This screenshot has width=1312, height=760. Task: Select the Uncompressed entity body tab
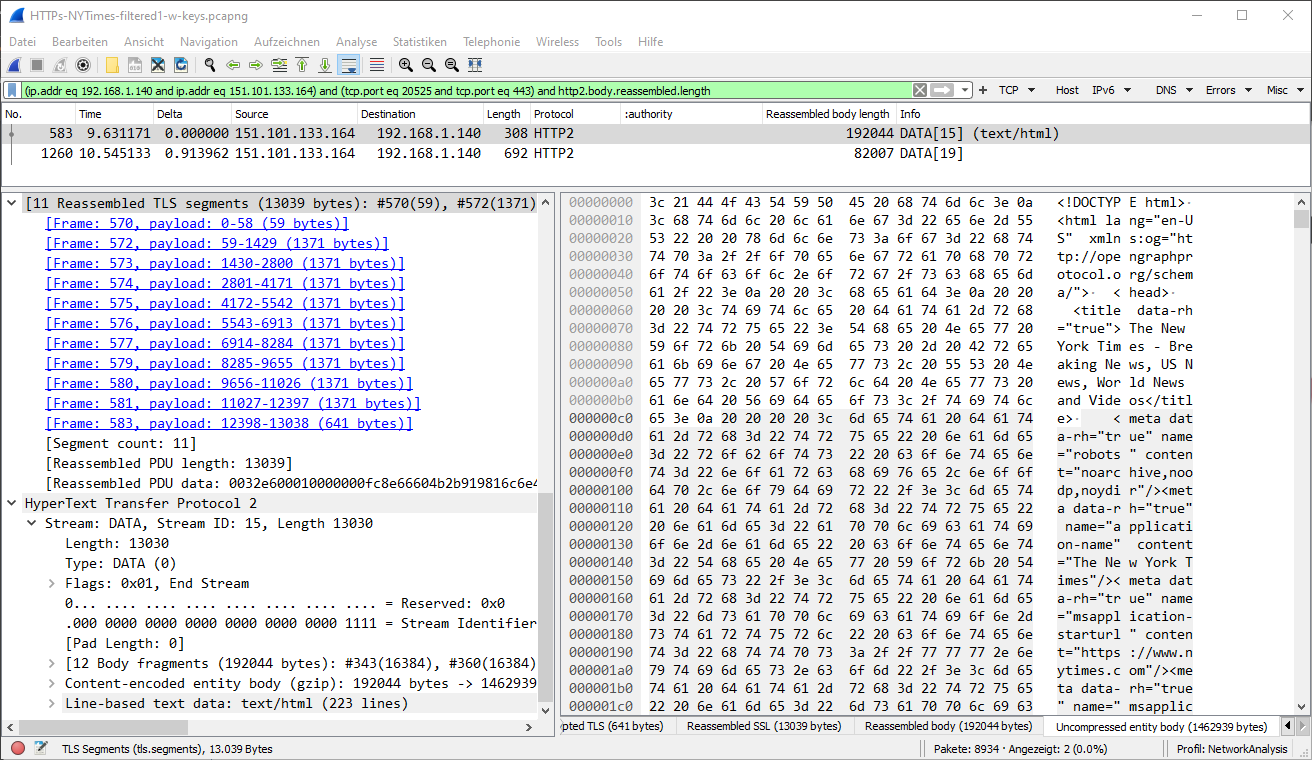[x=1161, y=727]
